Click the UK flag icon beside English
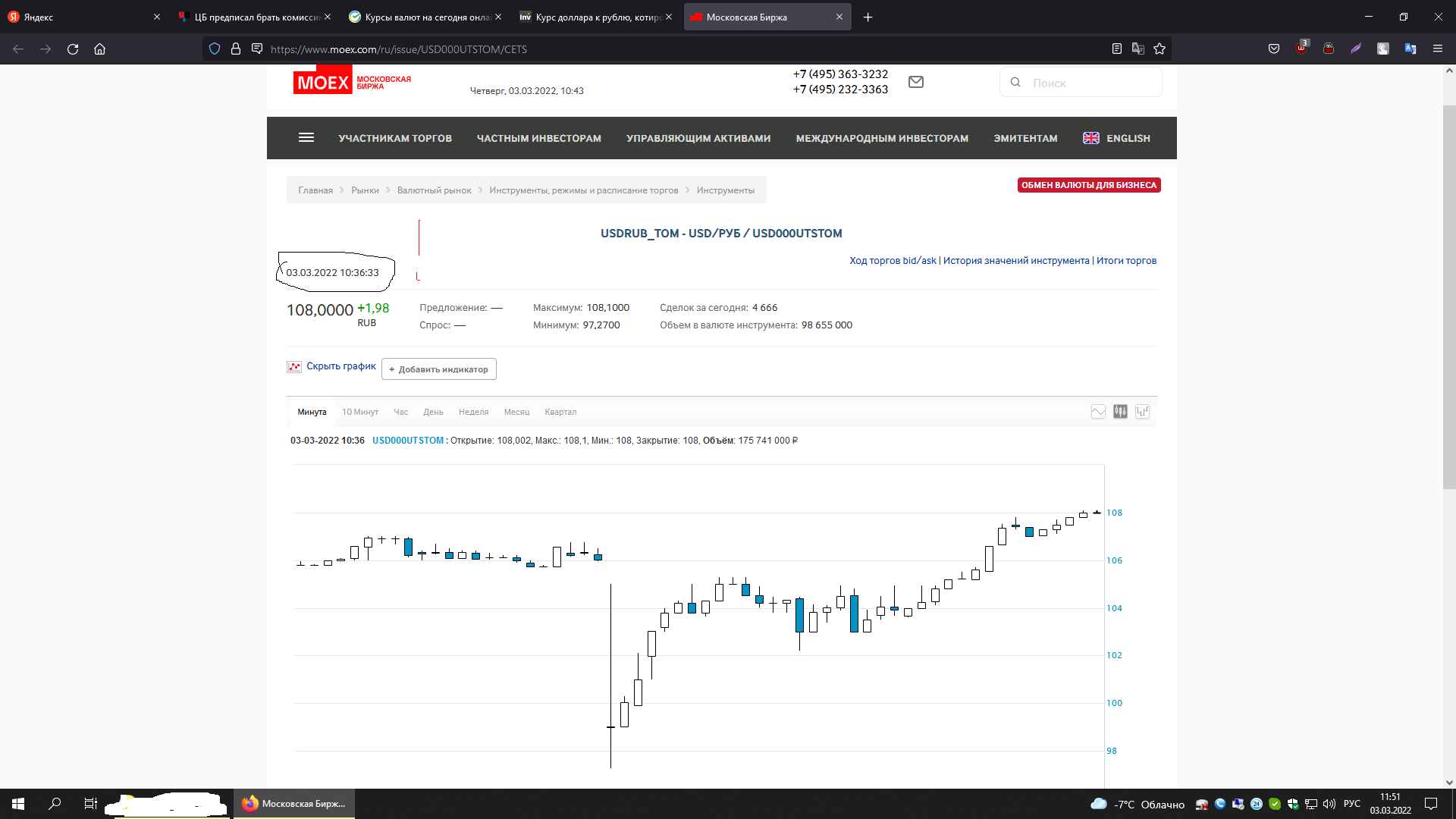The height and width of the screenshot is (819, 1456). click(x=1090, y=138)
